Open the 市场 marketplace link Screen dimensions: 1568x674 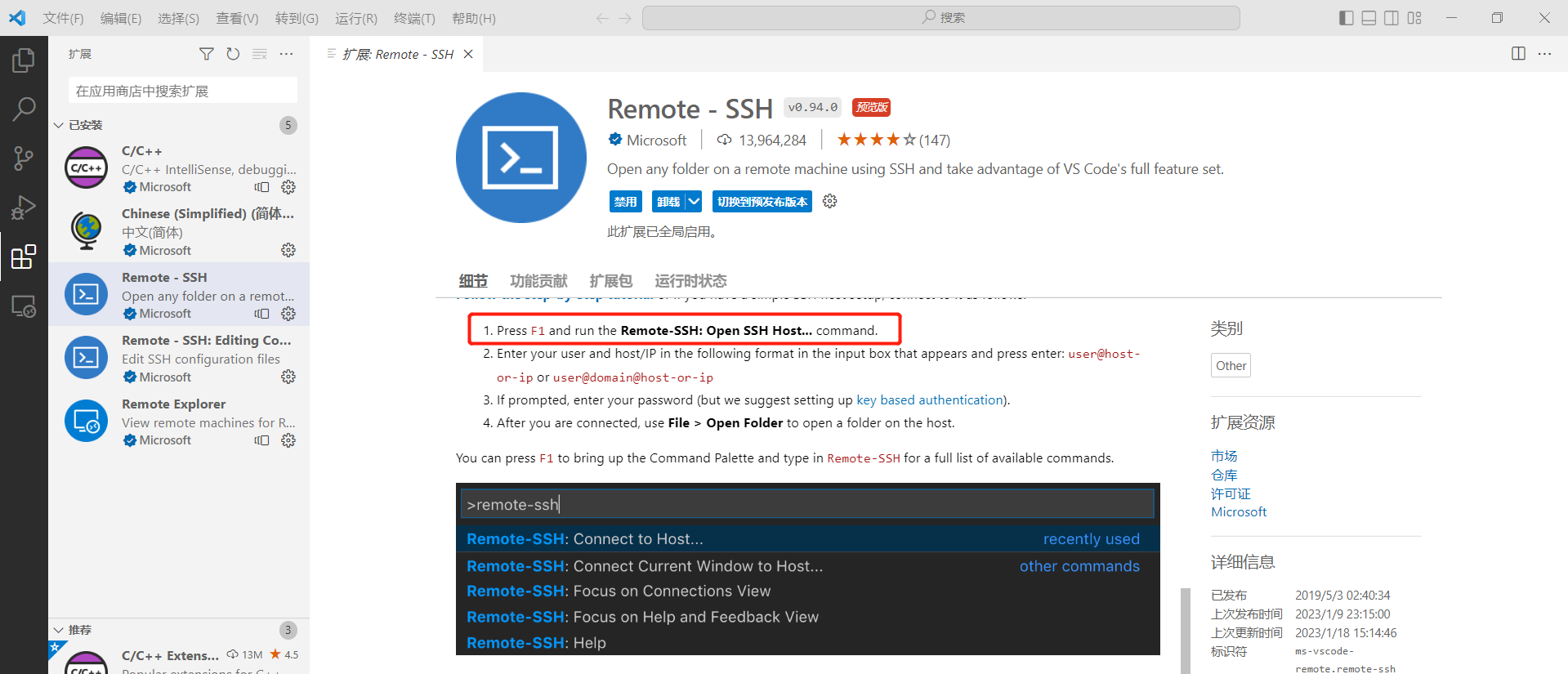click(1224, 456)
